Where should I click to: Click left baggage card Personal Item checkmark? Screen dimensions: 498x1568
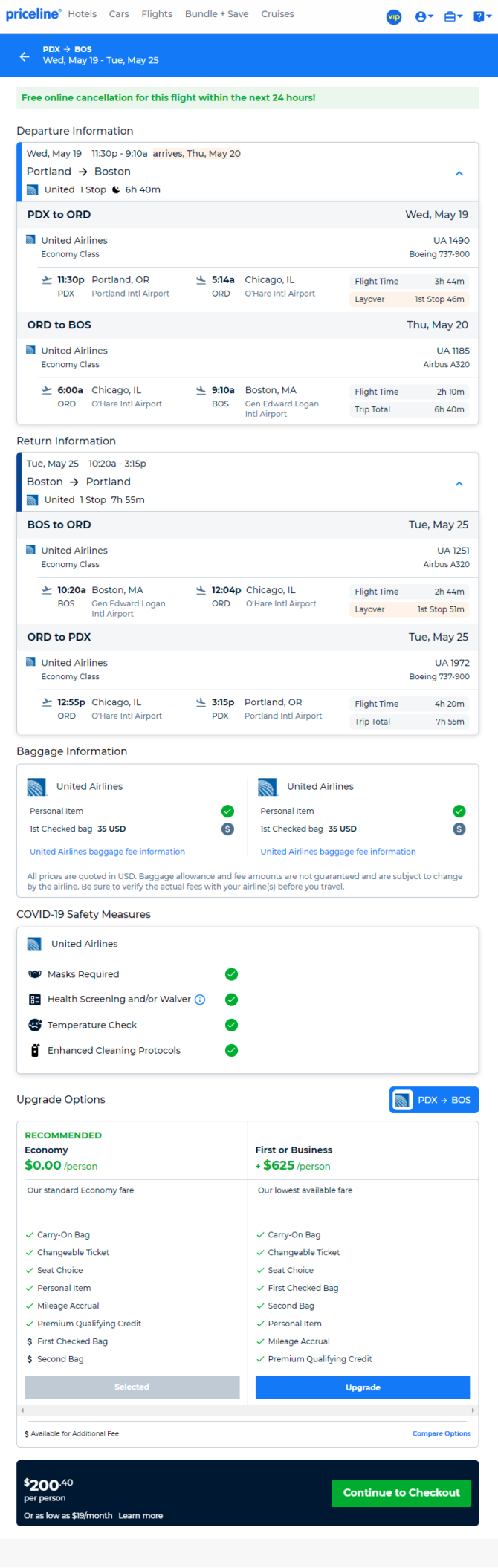[227, 811]
